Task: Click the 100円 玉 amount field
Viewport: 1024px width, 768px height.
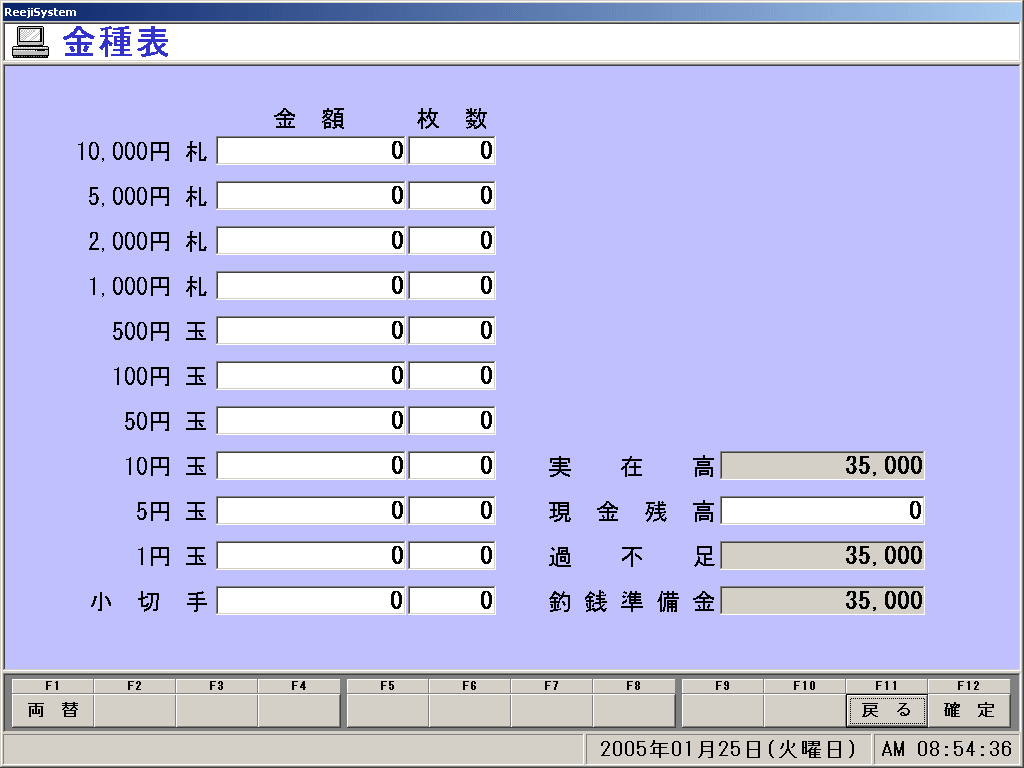Action: click(311, 376)
